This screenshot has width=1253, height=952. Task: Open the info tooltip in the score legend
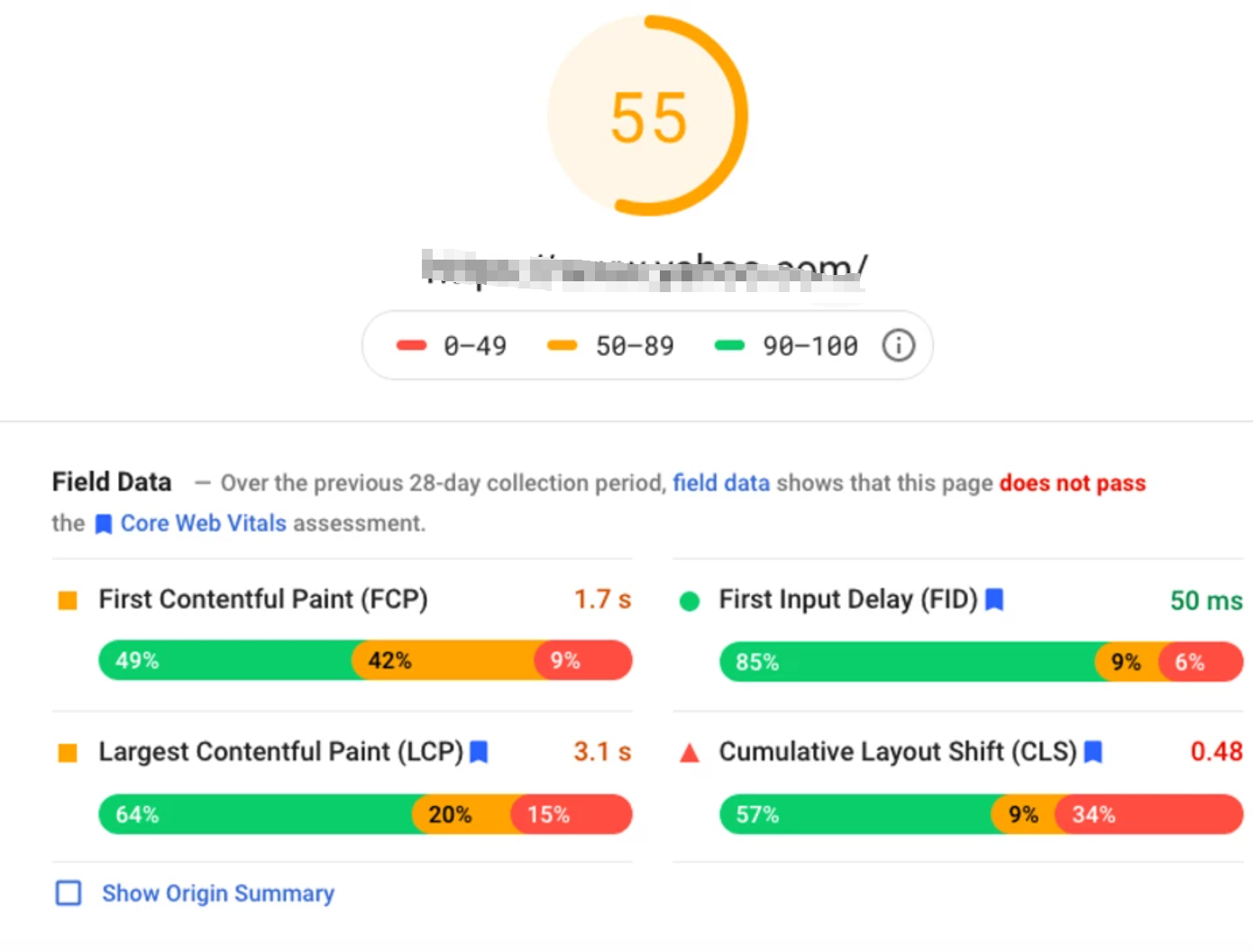click(x=898, y=344)
